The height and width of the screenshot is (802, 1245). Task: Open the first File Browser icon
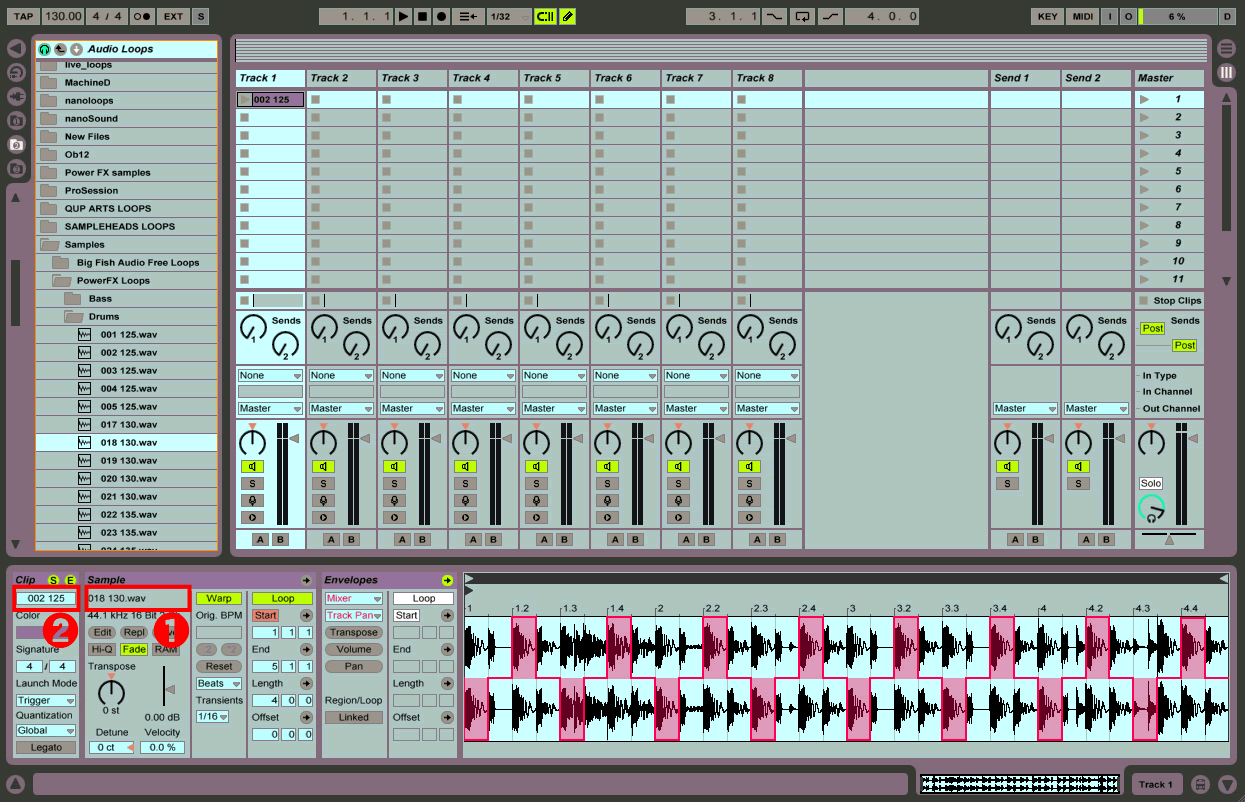pyautogui.click(x=15, y=120)
